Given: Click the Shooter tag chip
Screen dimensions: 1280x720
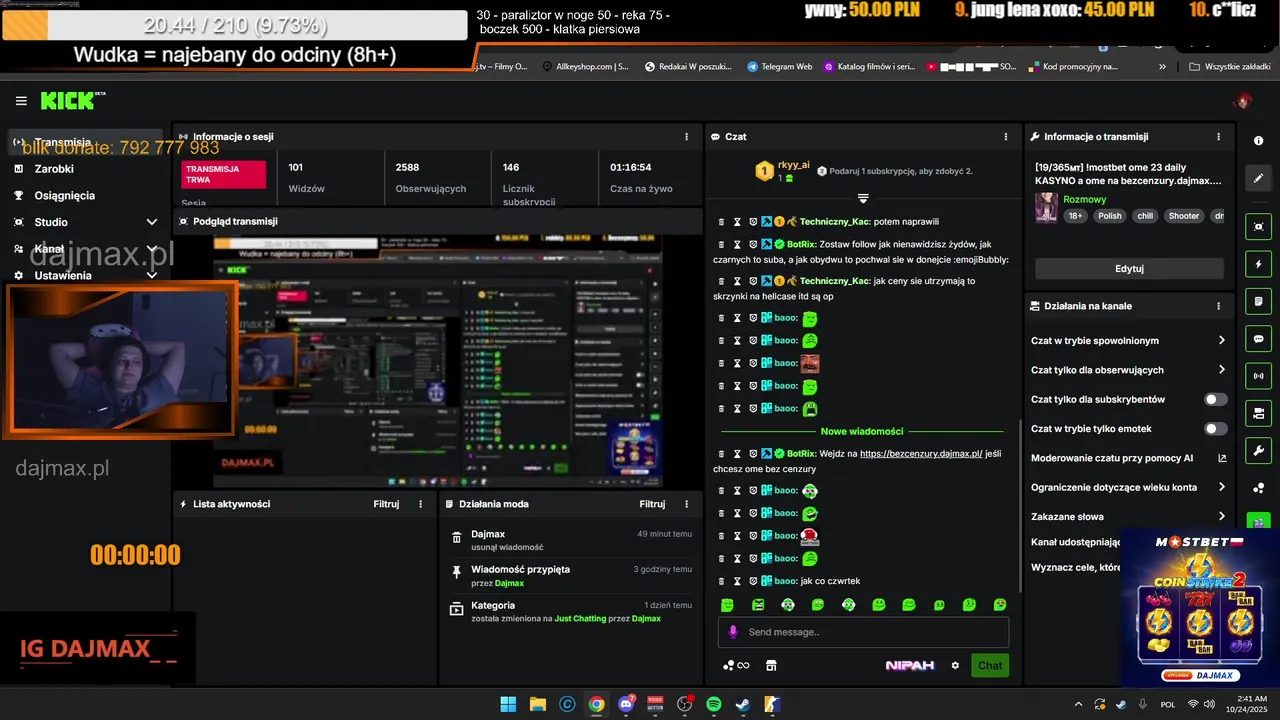Looking at the screenshot, I should point(1183,216).
